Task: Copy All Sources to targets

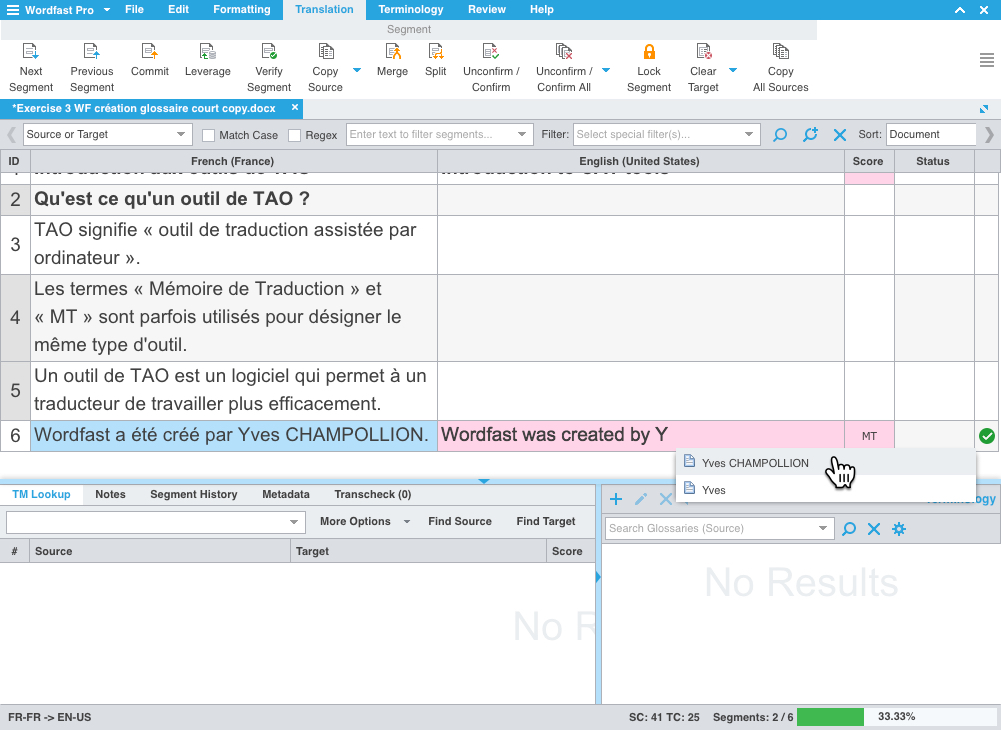Action: [781, 52]
